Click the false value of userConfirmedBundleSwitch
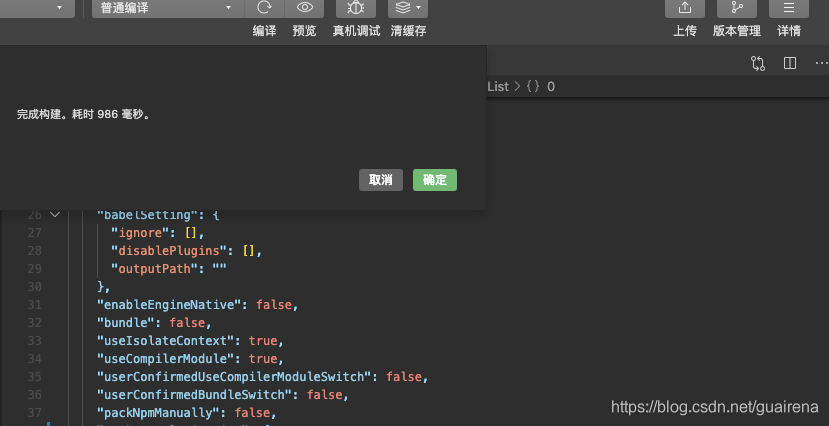829x426 pixels. click(325, 395)
